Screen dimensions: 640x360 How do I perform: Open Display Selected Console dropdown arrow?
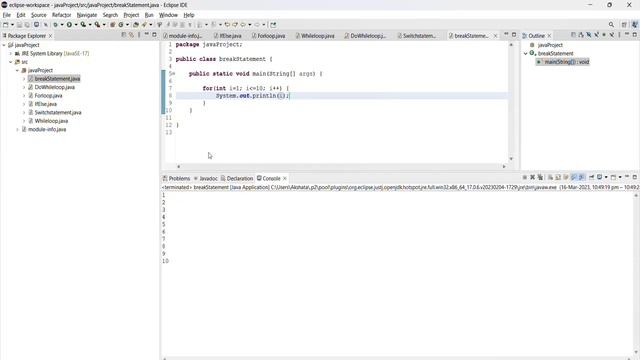(606, 177)
